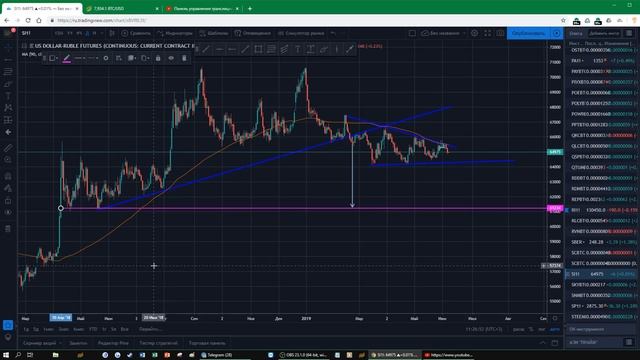Open the timezone menu showing UTC+3
This screenshot has width=640, height=360.
(484, 329)
